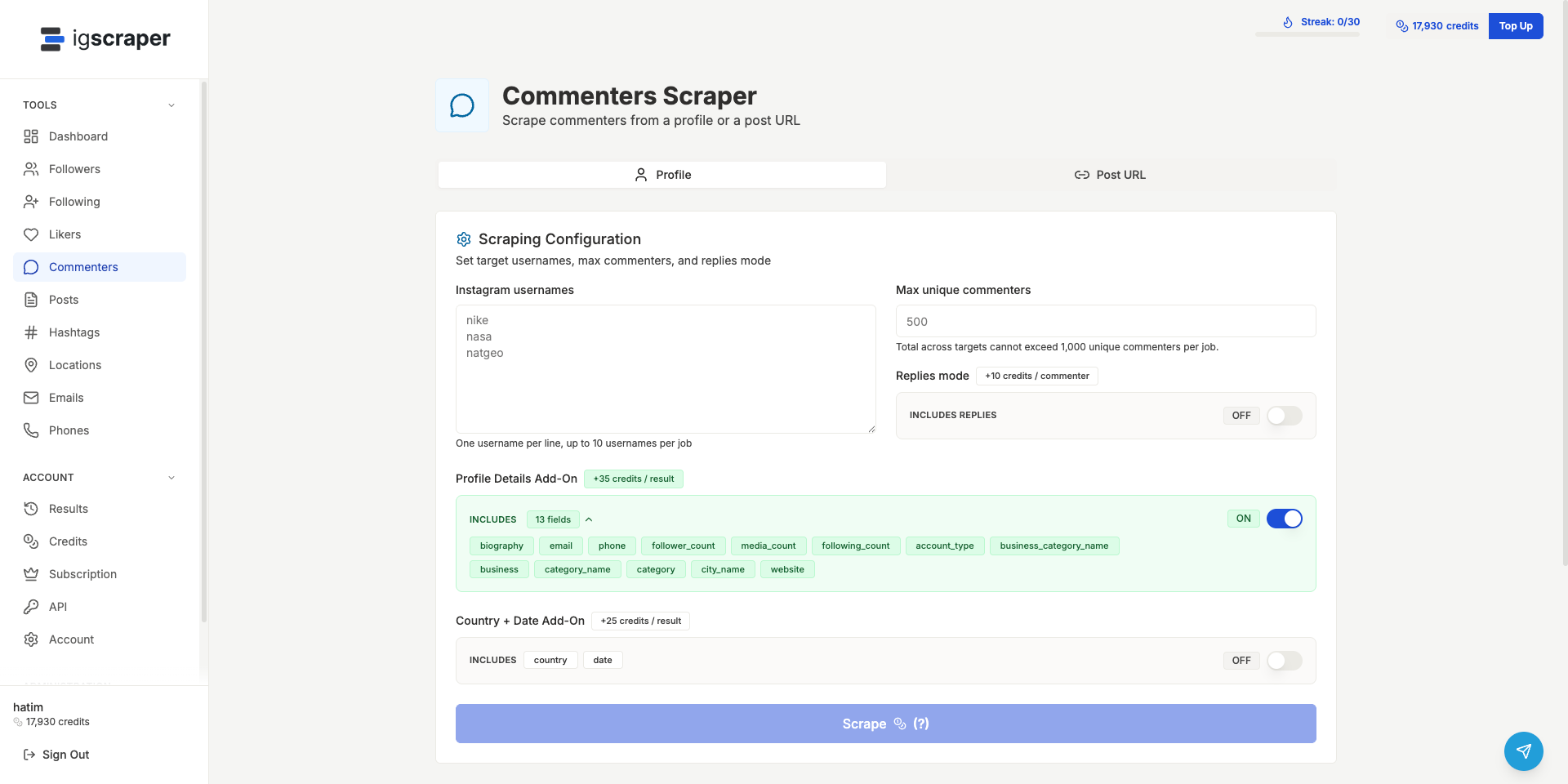The height and width of the screenshot is (784, 1568).
Task: Click the +10 credits / commenter badge
Action: tap(1037, 376)
